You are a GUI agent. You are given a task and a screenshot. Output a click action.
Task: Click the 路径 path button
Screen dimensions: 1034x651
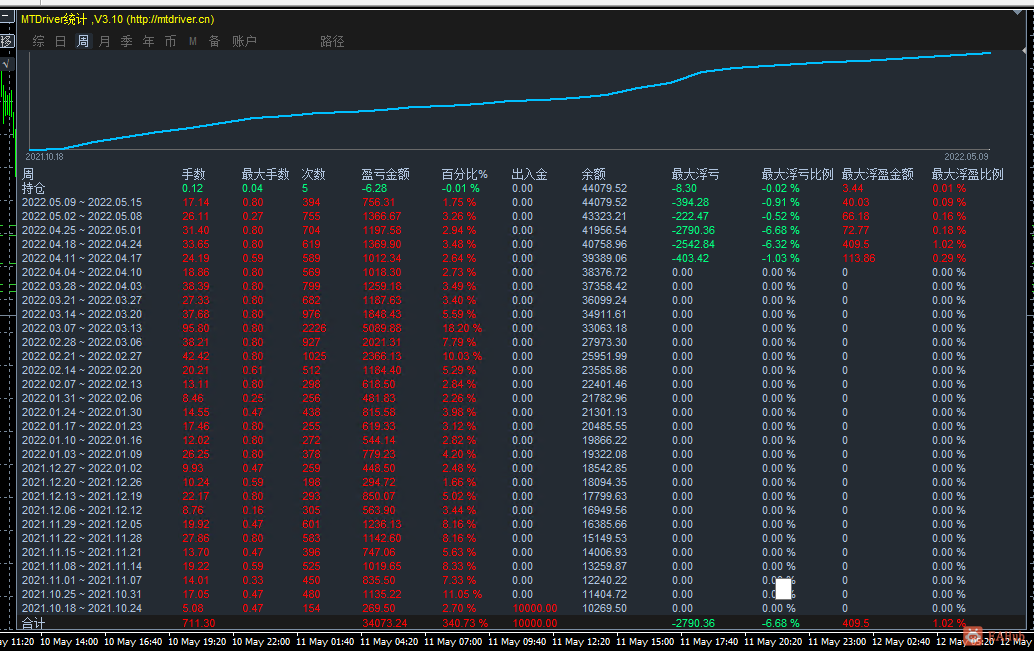click(x=332, y=41)
